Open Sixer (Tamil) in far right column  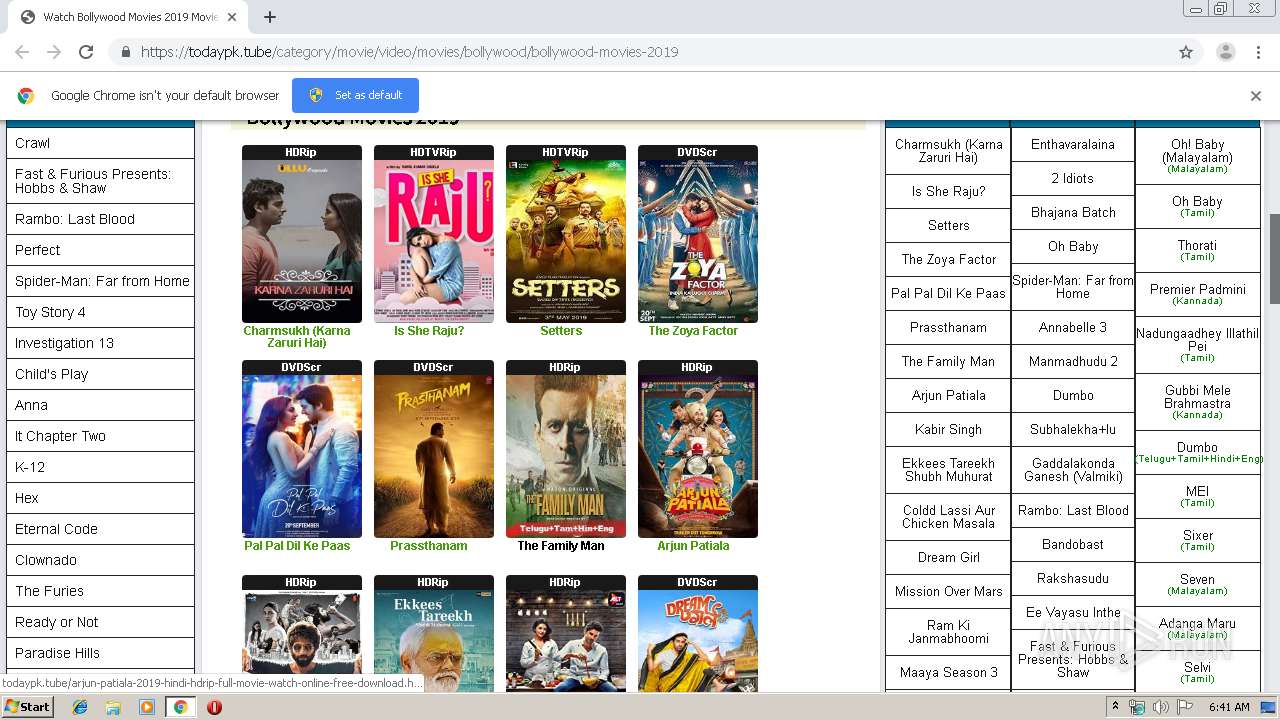coord(1197,540)
